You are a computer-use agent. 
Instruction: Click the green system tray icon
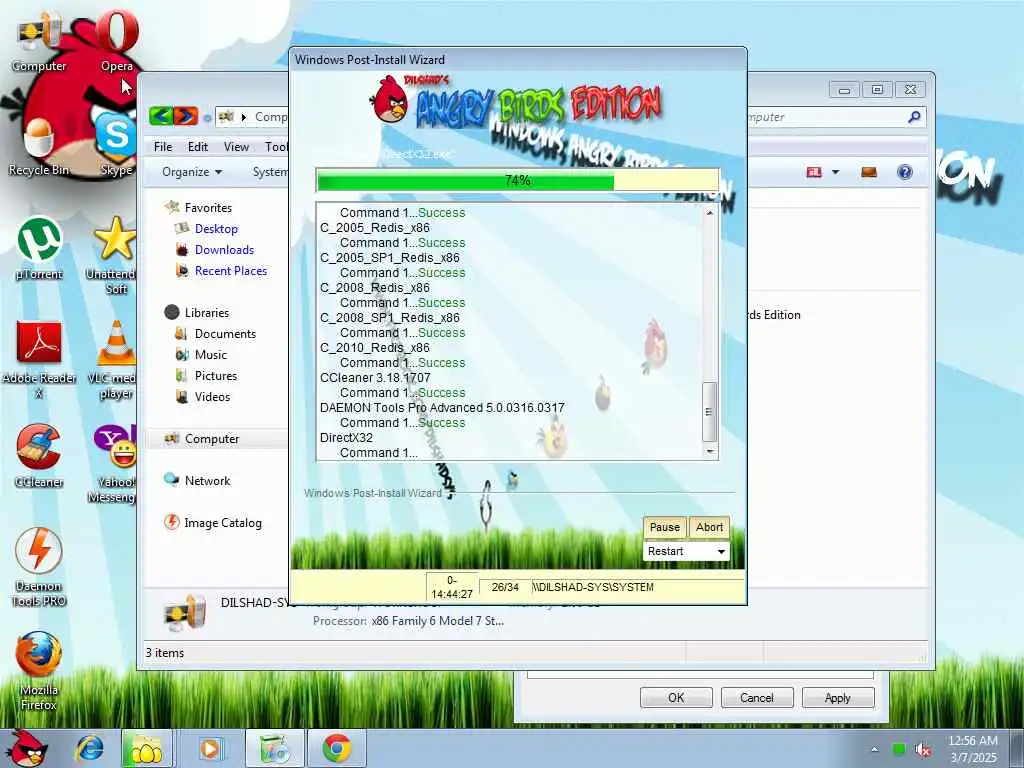pyautogui.click(x=899, y=750)
